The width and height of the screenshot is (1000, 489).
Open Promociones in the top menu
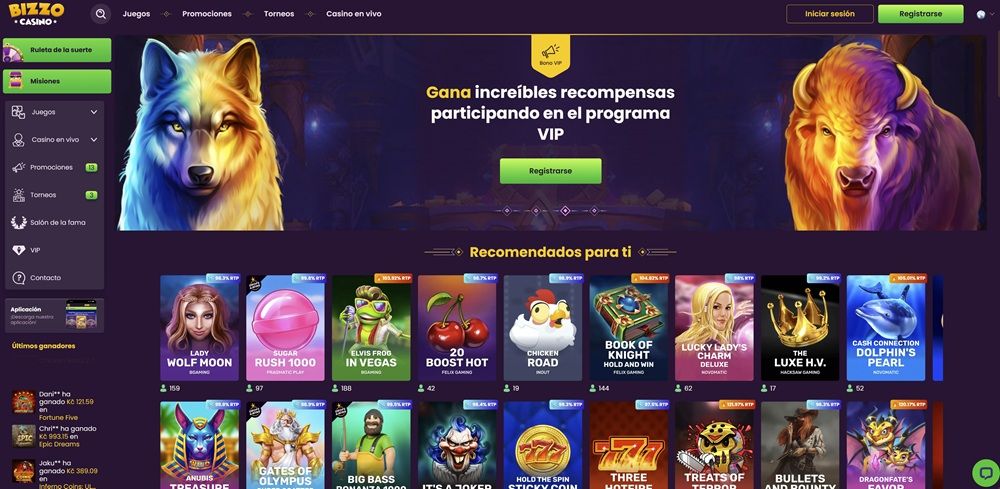tap(207, 14)
